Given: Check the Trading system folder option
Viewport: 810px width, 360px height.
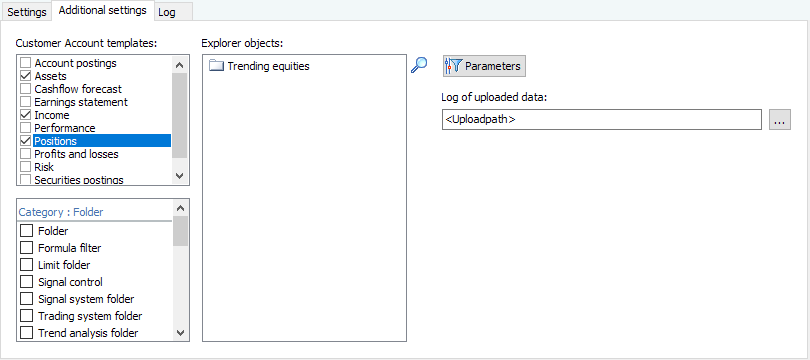Looking at the screenshot, I should coord(26,316).
